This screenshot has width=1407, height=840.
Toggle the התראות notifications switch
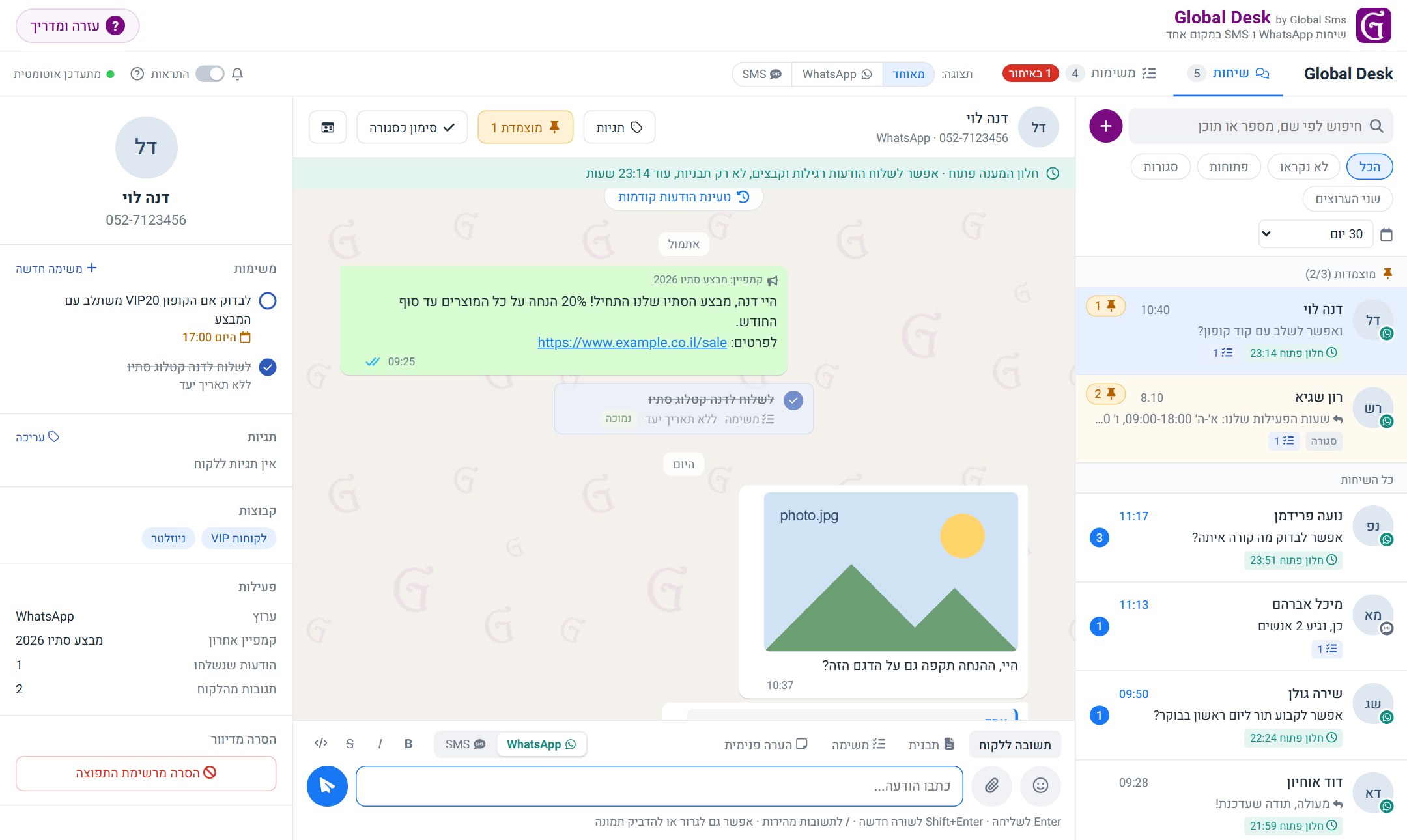(x=210, y=74)
